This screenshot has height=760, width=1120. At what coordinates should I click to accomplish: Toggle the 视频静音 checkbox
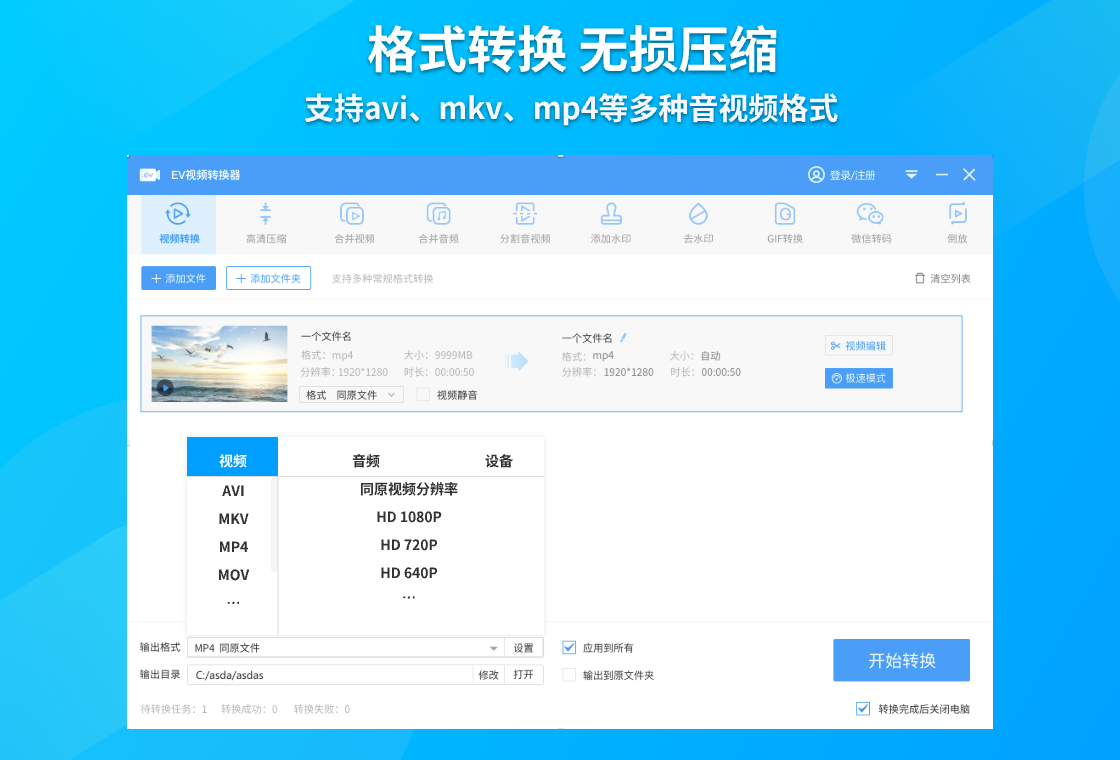tap(423, 395)
